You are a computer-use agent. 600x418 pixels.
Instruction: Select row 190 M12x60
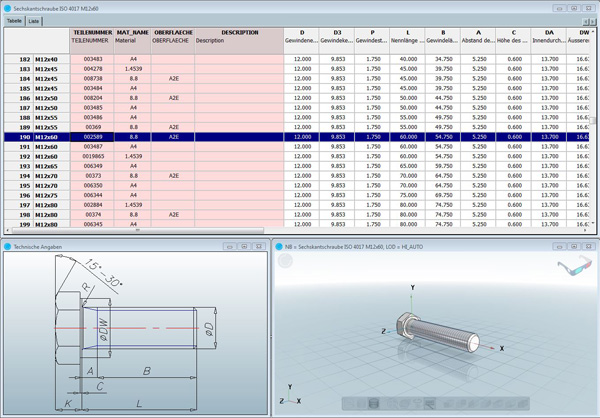tap(46, 137)
